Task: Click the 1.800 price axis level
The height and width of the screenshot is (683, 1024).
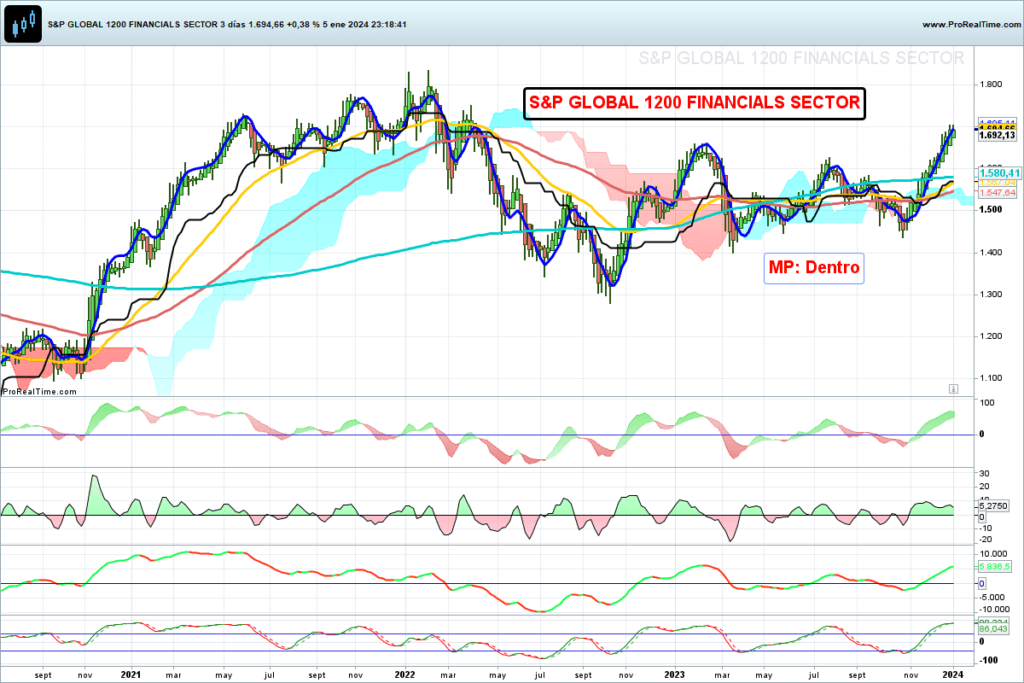Action: [991, 84]
